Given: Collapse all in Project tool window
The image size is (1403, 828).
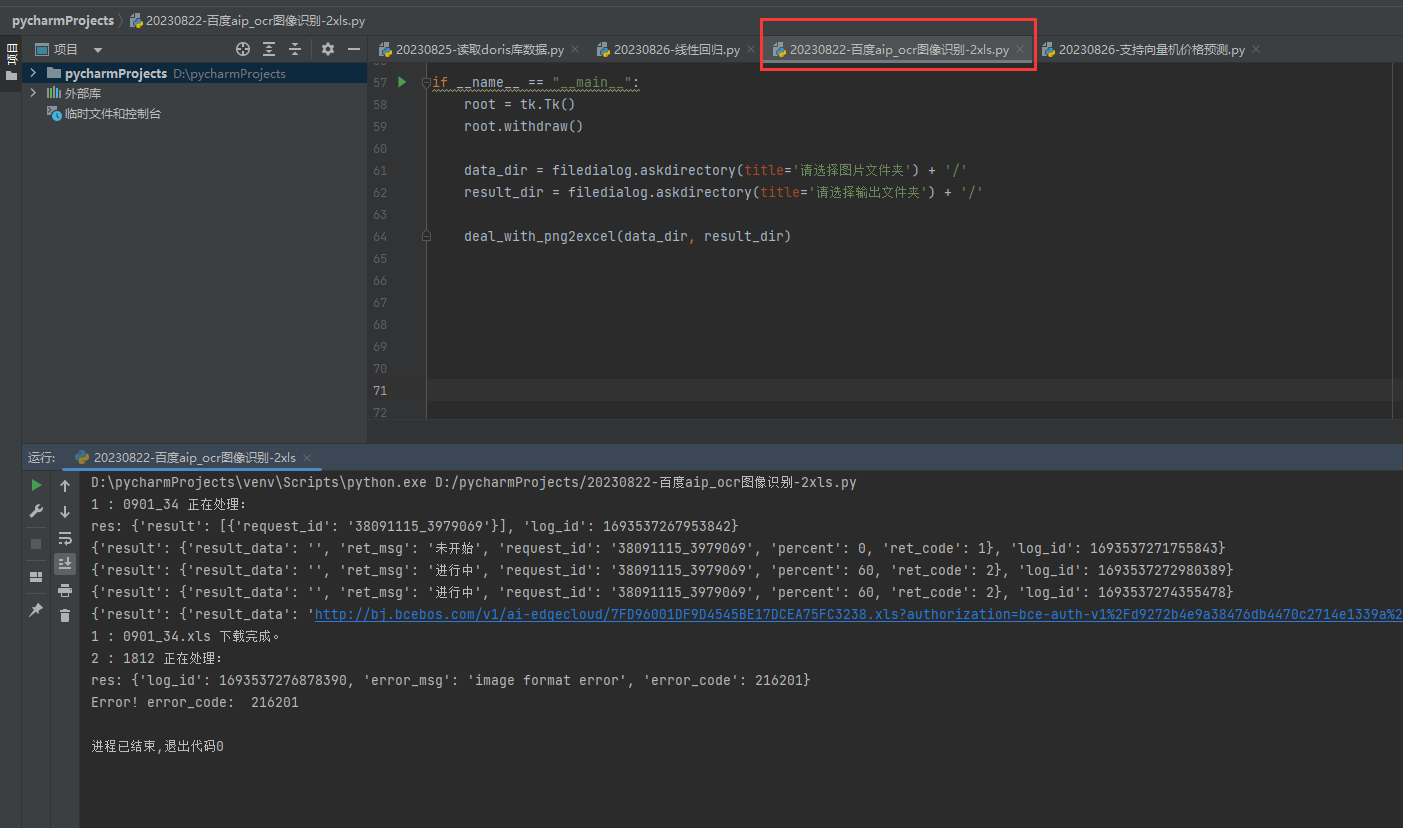Looking at the screenshot, I should tap(295, 49).
